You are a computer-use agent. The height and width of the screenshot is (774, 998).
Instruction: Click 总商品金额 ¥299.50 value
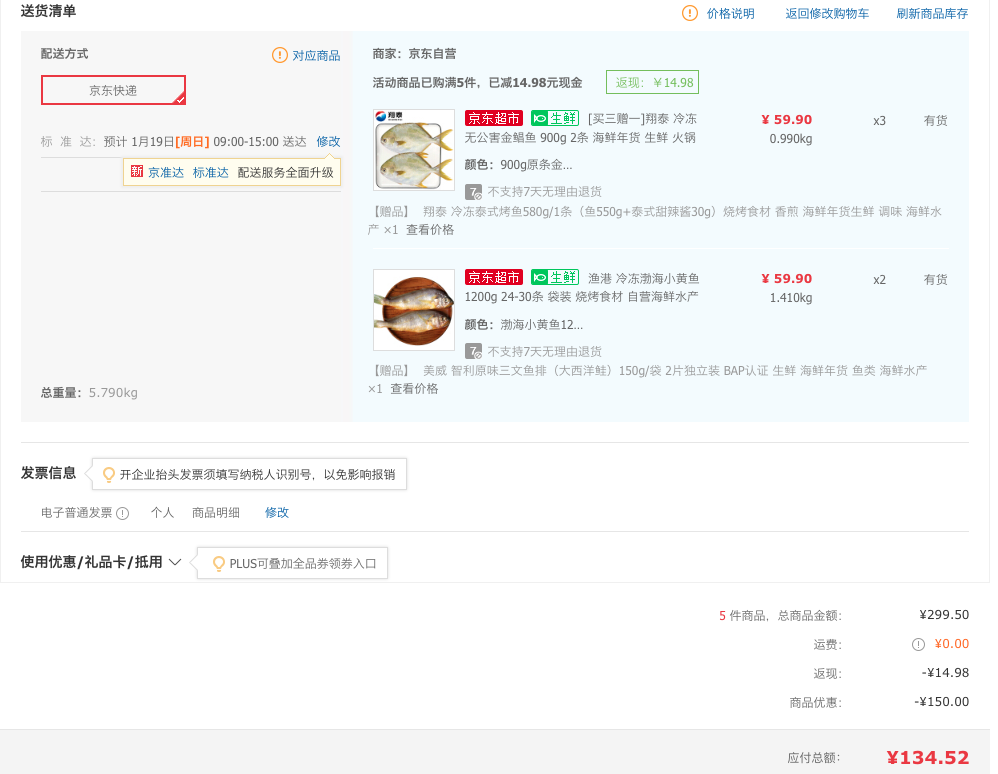coord(944,615)
